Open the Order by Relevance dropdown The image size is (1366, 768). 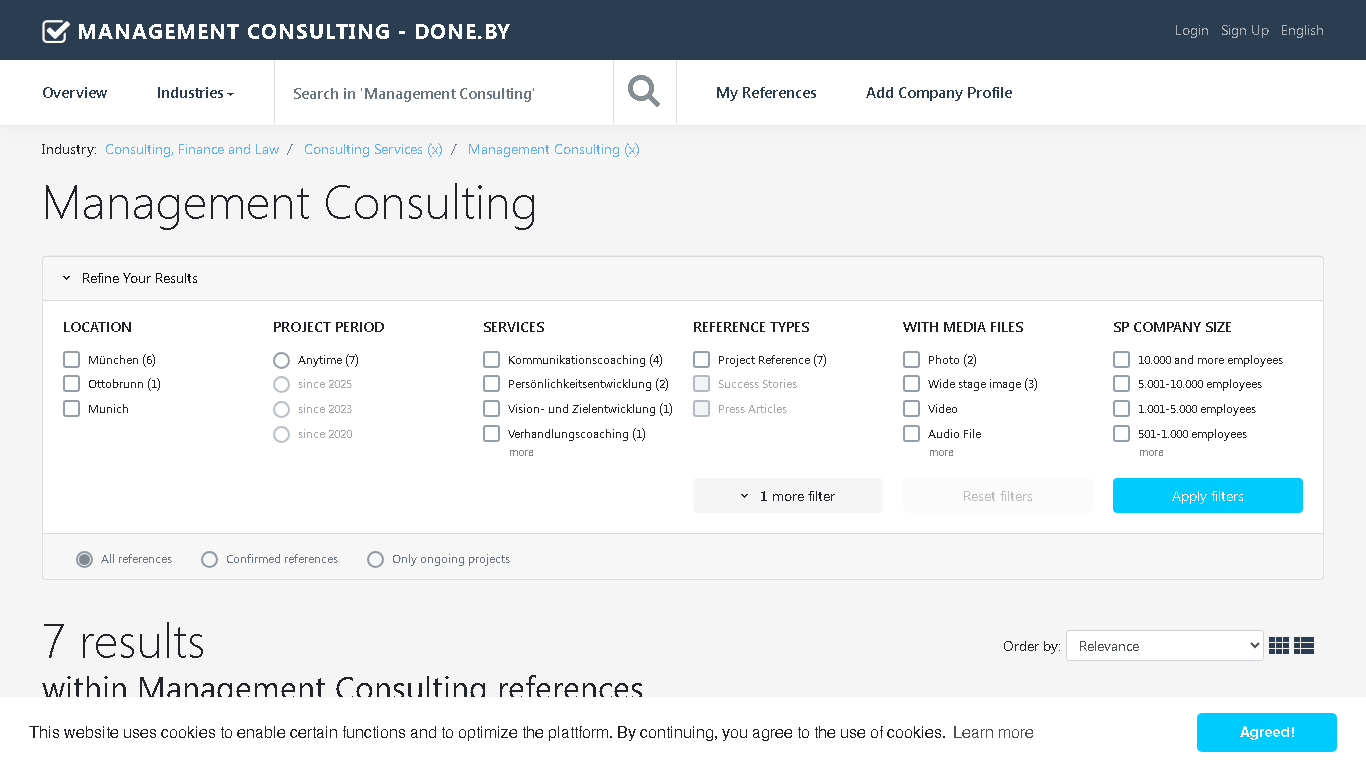coord(1165,646)
